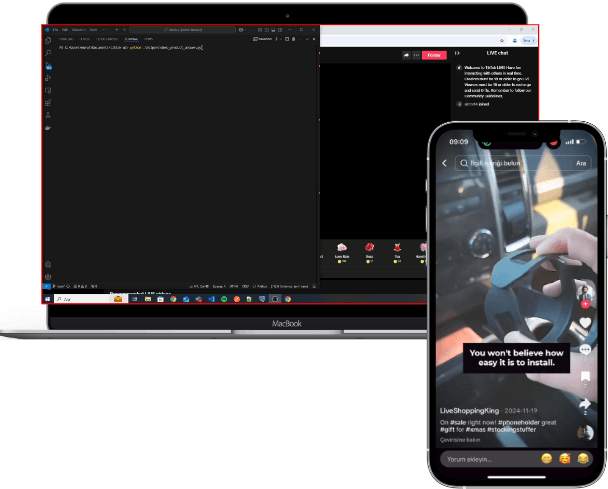Click the red Follow button on TikTok LIVE
Screen dimensions: 608x489
pos(433,55)
